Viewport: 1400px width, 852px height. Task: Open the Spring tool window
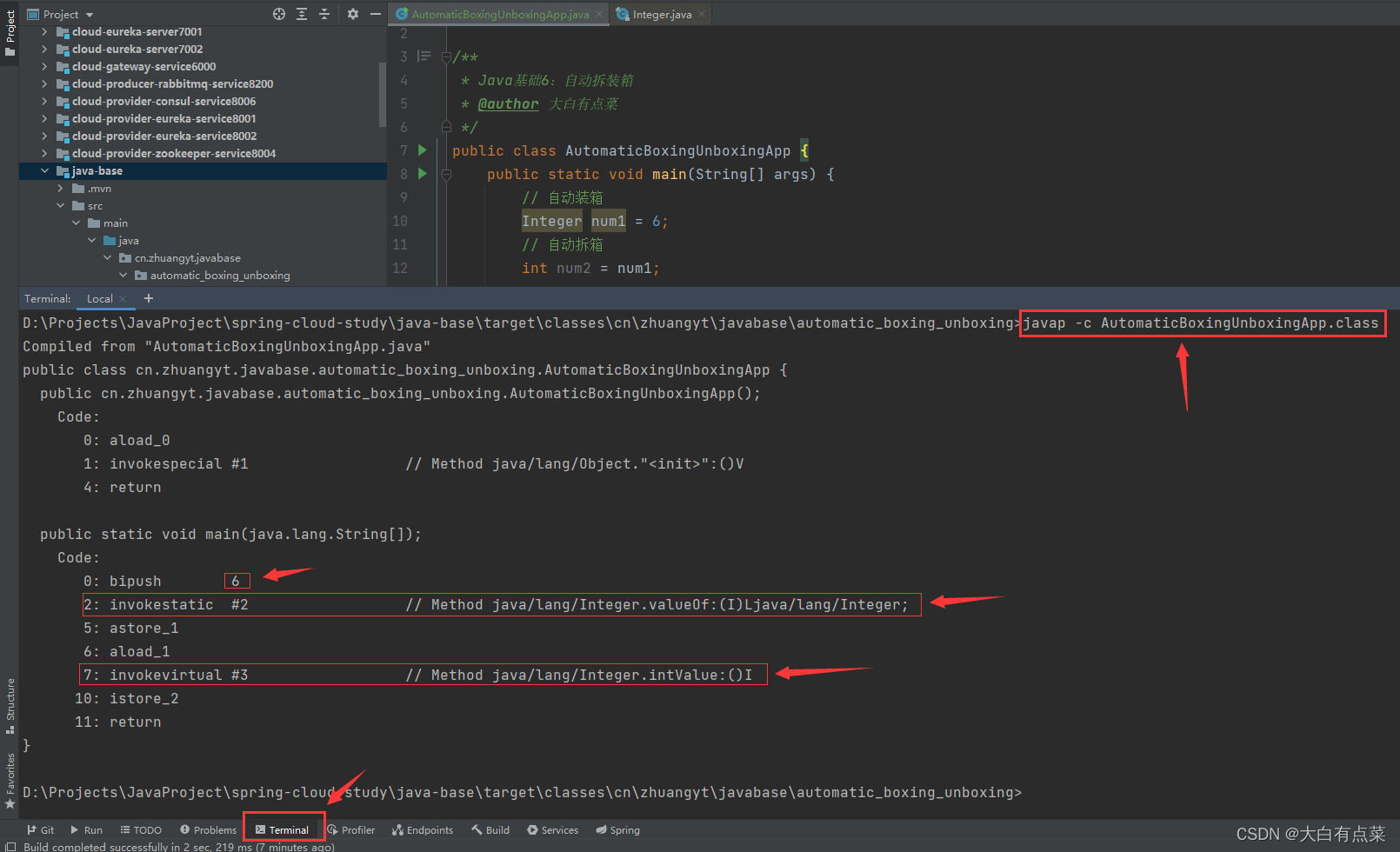tap(617, 830)
